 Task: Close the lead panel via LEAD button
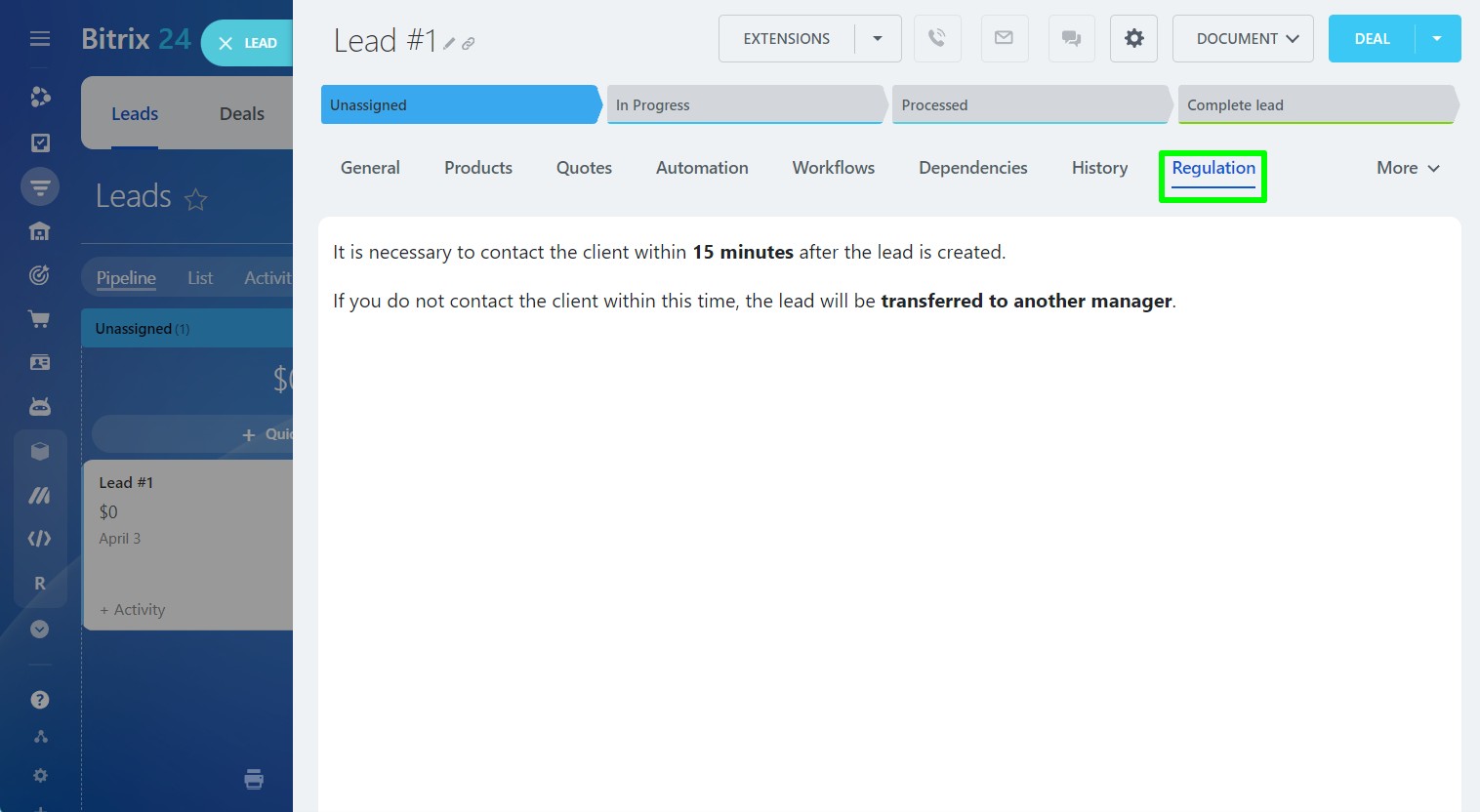(x=247, y=43)
